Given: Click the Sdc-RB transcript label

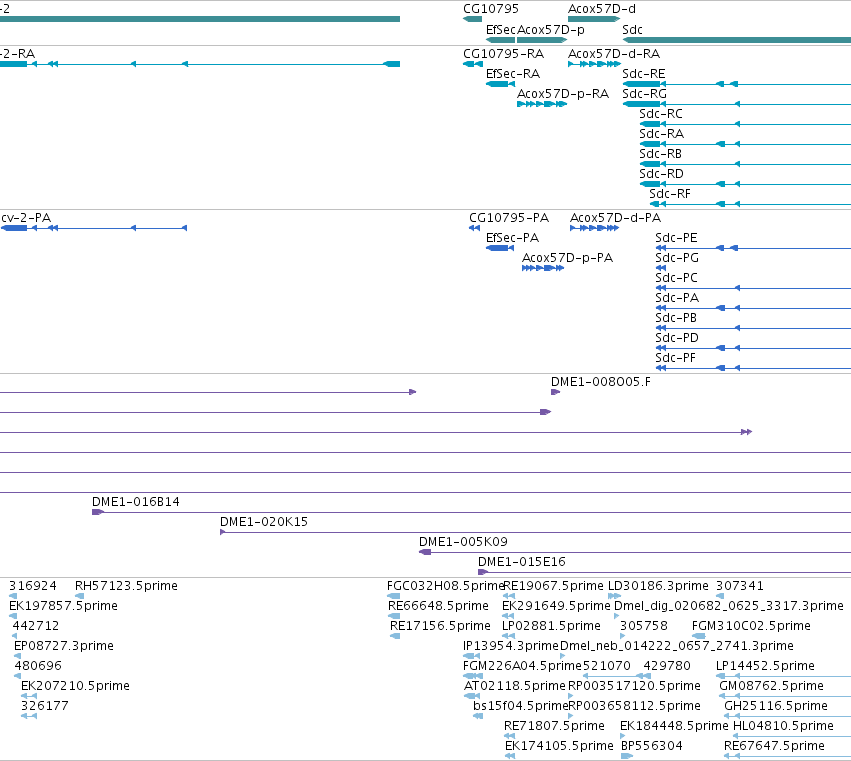Looking at the screenshot, I should coord(660,154).
